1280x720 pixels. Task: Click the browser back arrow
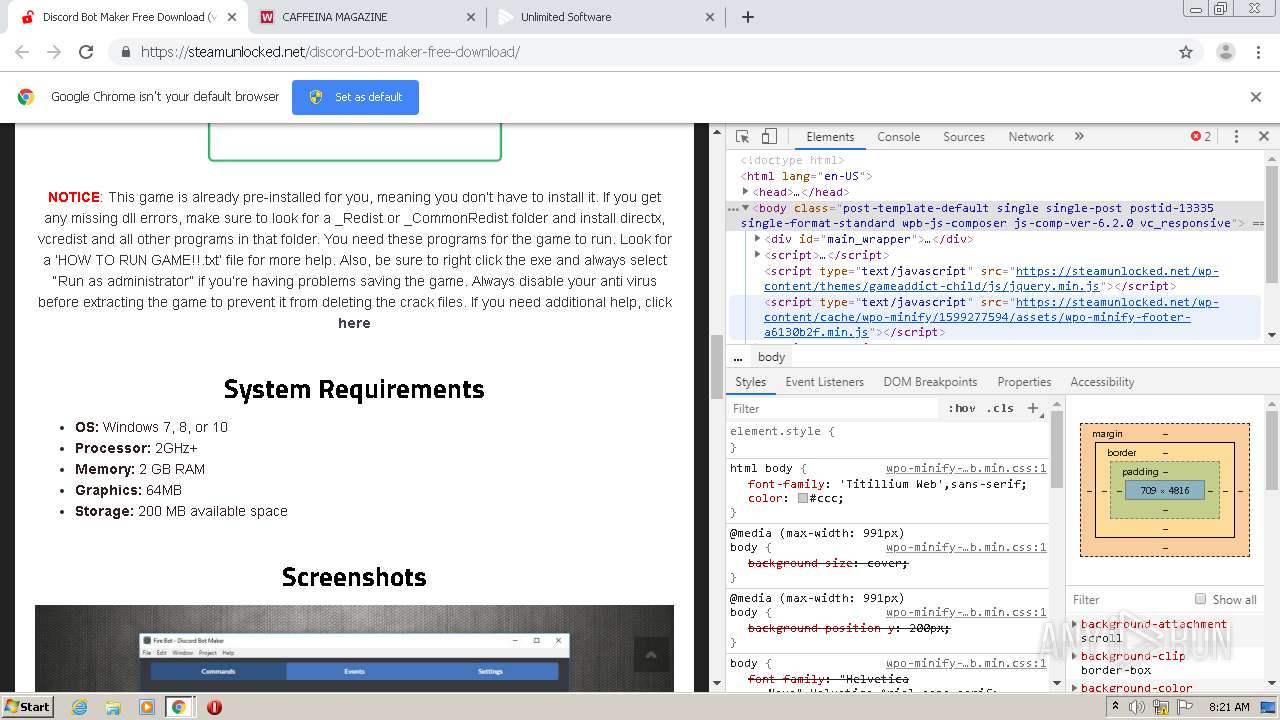[x=22, y=52]
